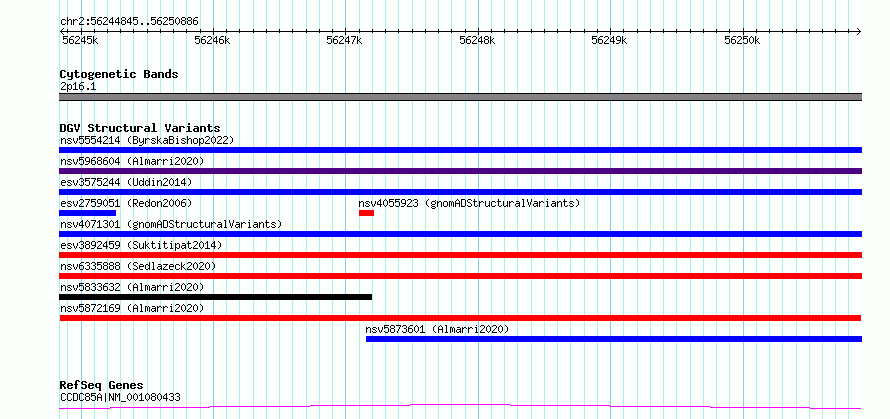Open nsv4055923 (gnomADStructuralVariants) label
The image size is (890, 419).
pyautogui.click(x=469, y=203)
